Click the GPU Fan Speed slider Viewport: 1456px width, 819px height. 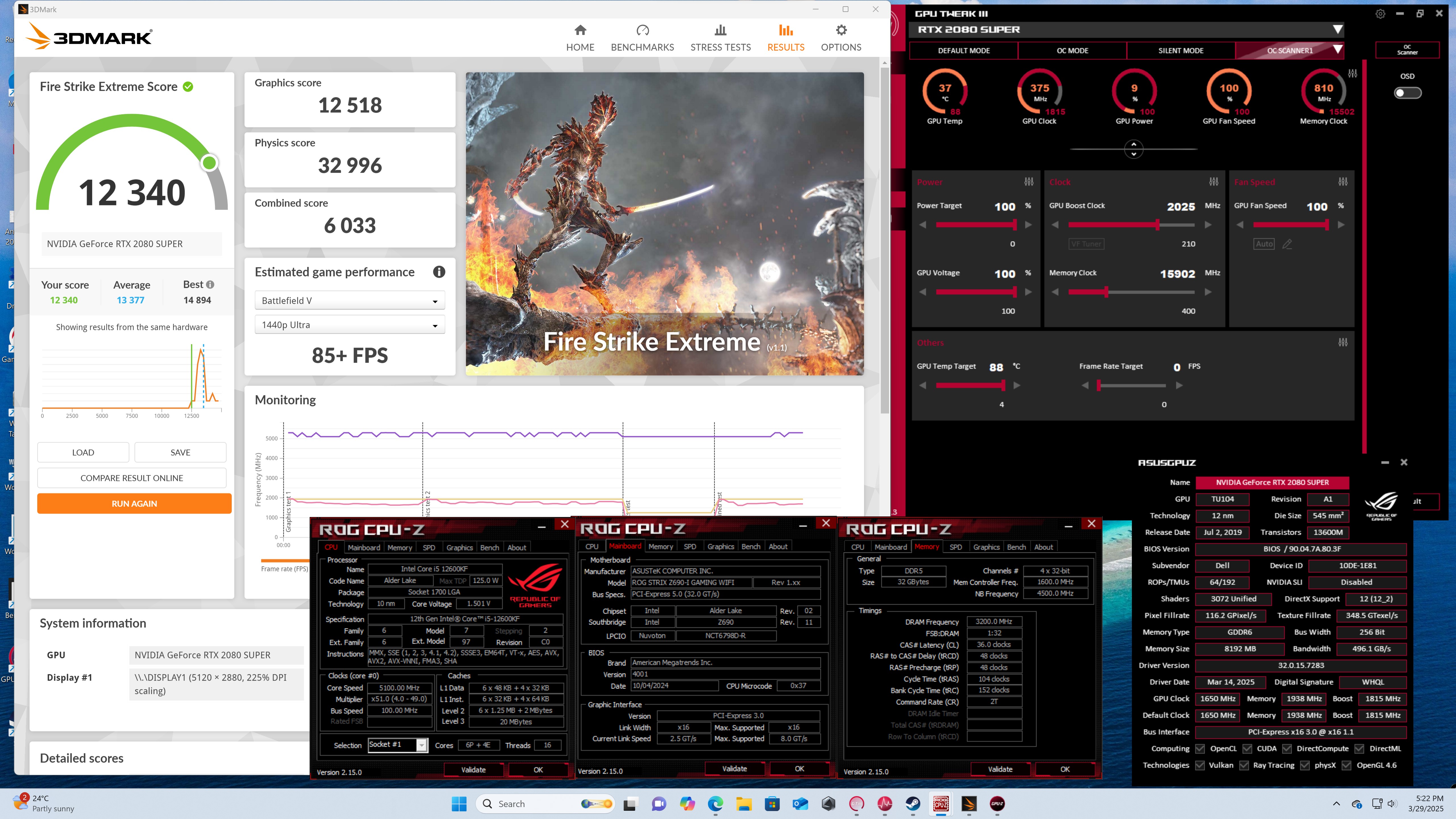1291,225
